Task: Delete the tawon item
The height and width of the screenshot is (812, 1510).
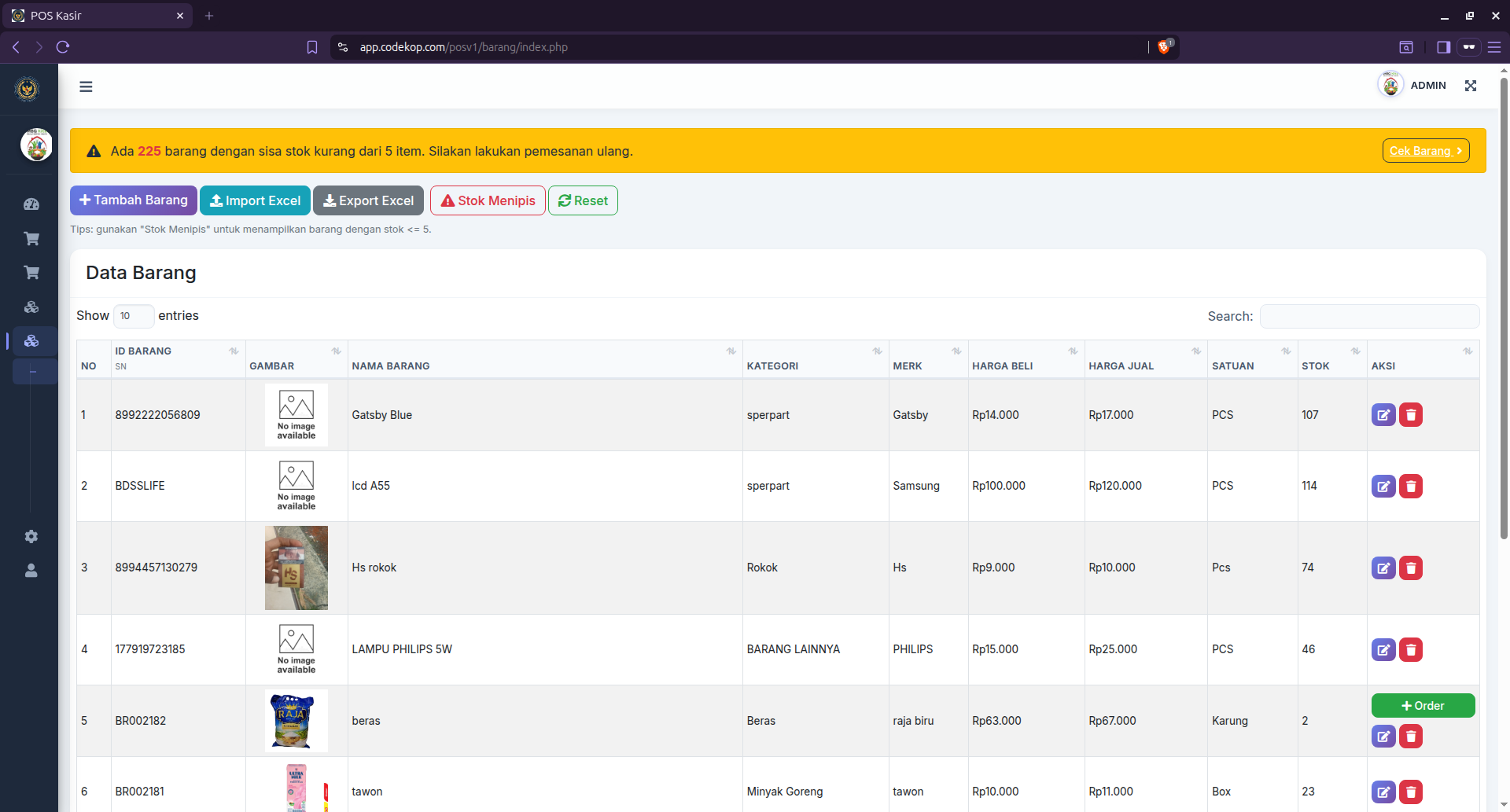Action: point(1411,792)
